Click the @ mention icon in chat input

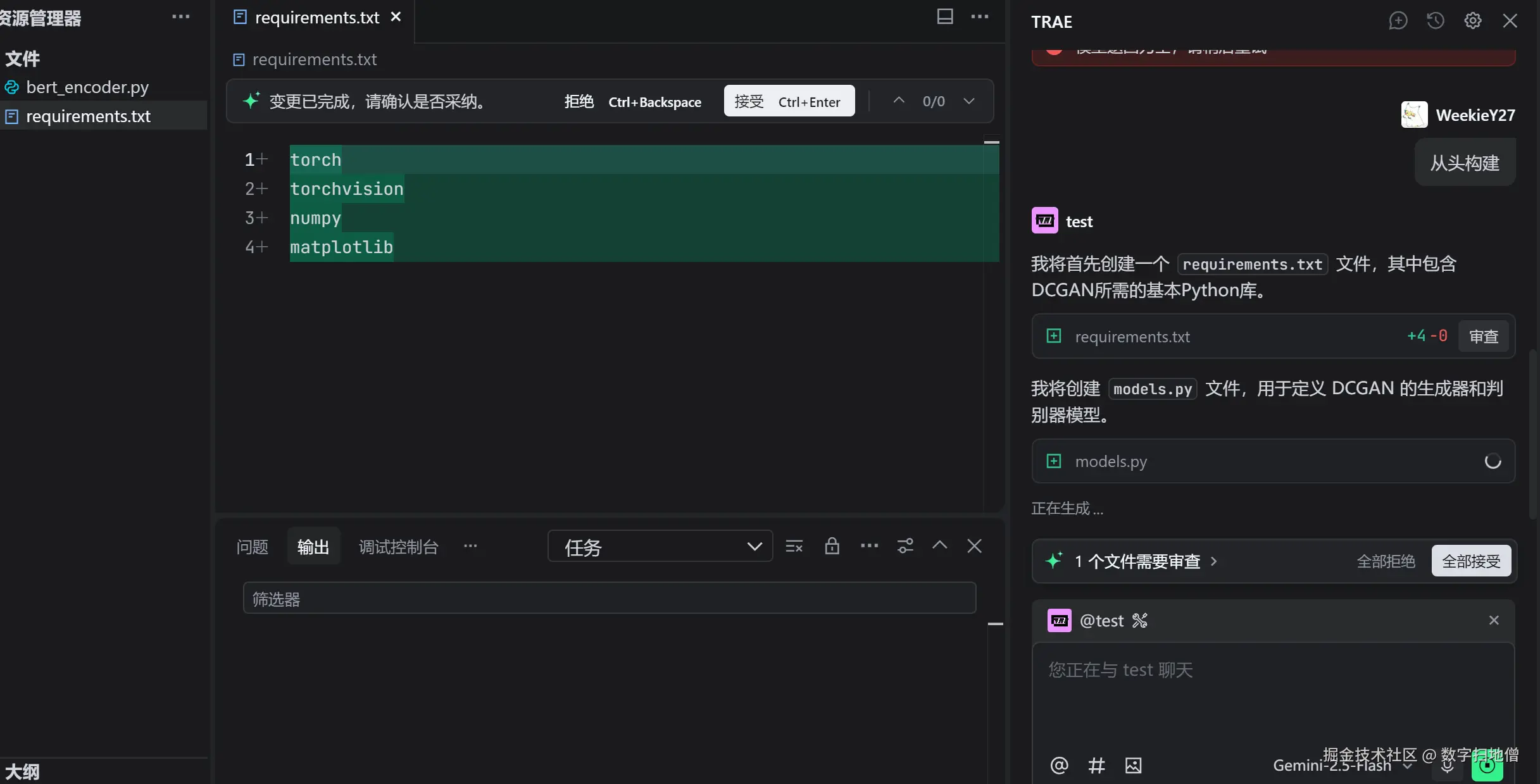coord(1059,766)
